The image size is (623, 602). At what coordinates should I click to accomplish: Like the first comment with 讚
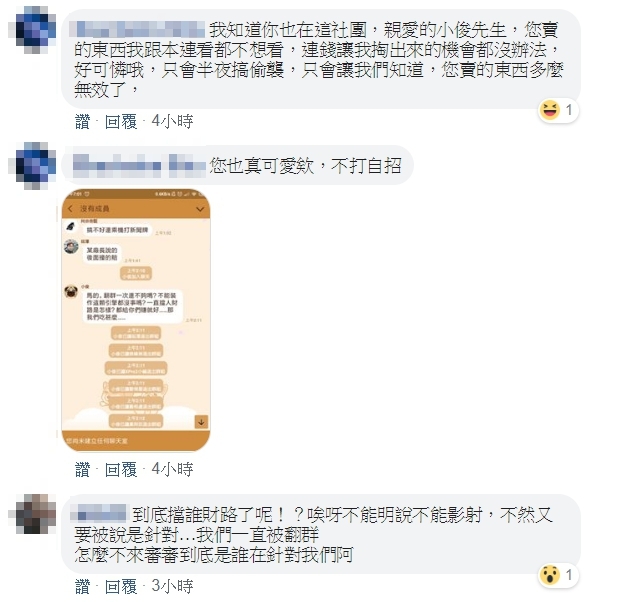82,122
